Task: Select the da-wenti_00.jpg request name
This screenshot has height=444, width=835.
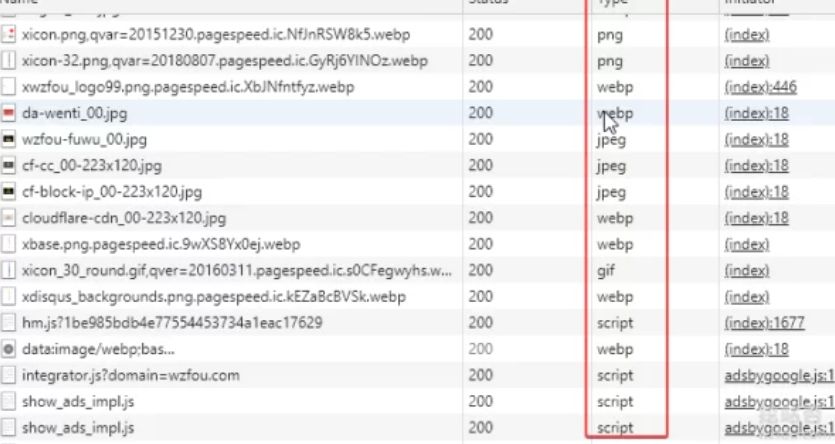Action: click(75, 113)
